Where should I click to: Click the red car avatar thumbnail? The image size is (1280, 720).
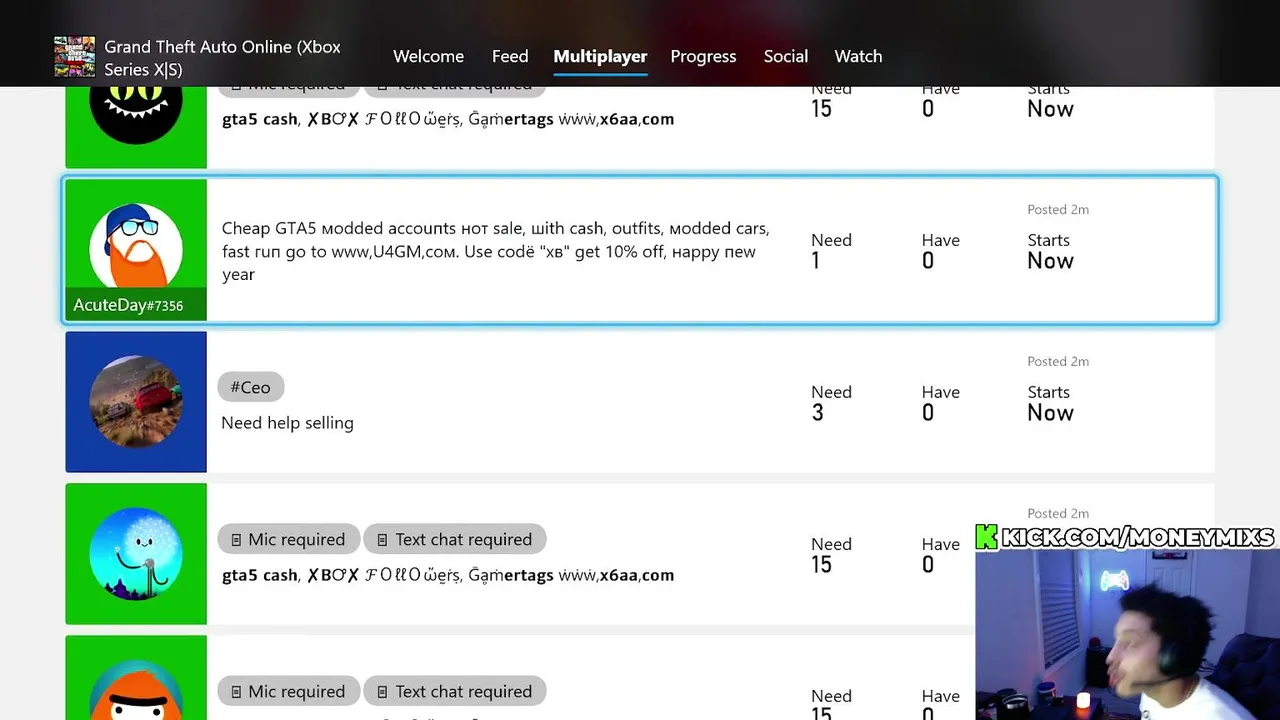pyautogui.click(x=136, y=402)
